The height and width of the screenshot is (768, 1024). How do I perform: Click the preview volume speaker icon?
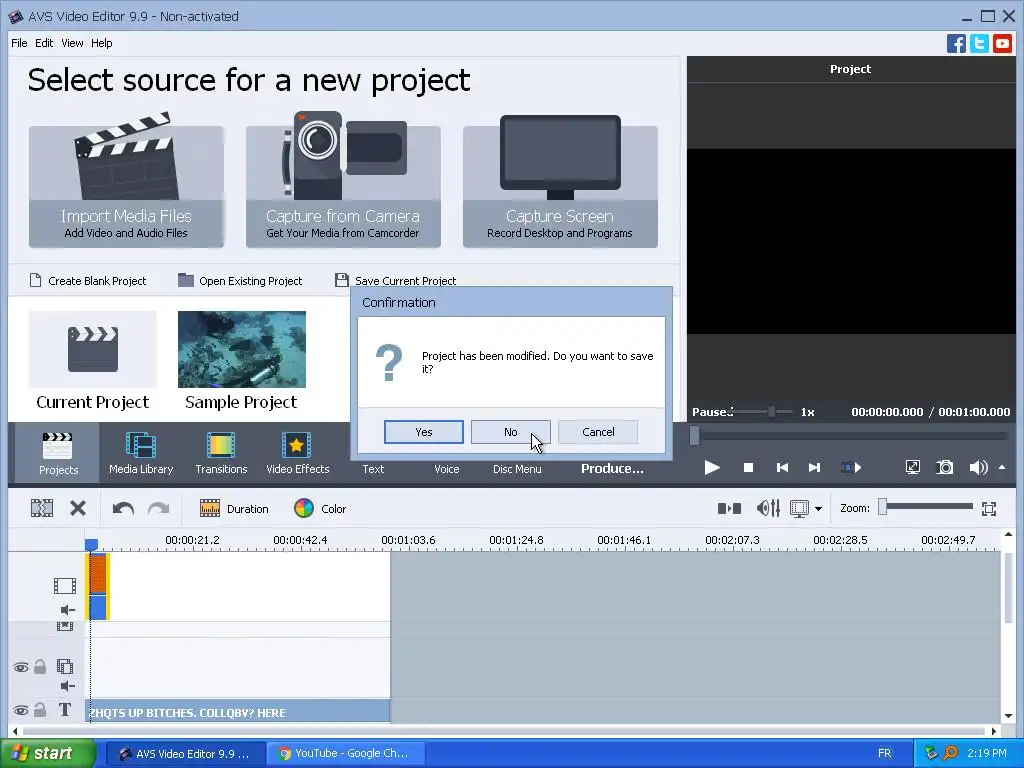pyautogui.click(x=978, y=468)
